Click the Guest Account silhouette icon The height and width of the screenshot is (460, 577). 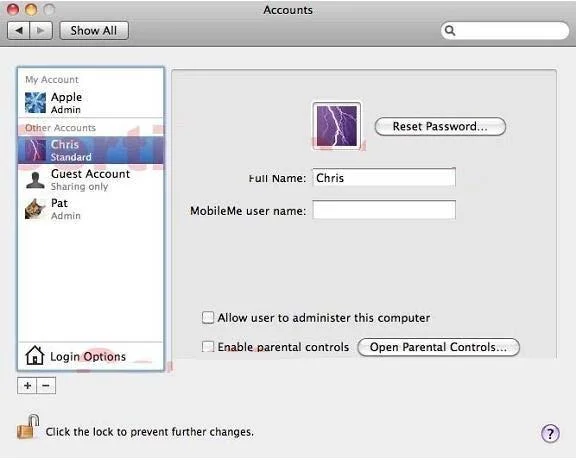[35, 180]
